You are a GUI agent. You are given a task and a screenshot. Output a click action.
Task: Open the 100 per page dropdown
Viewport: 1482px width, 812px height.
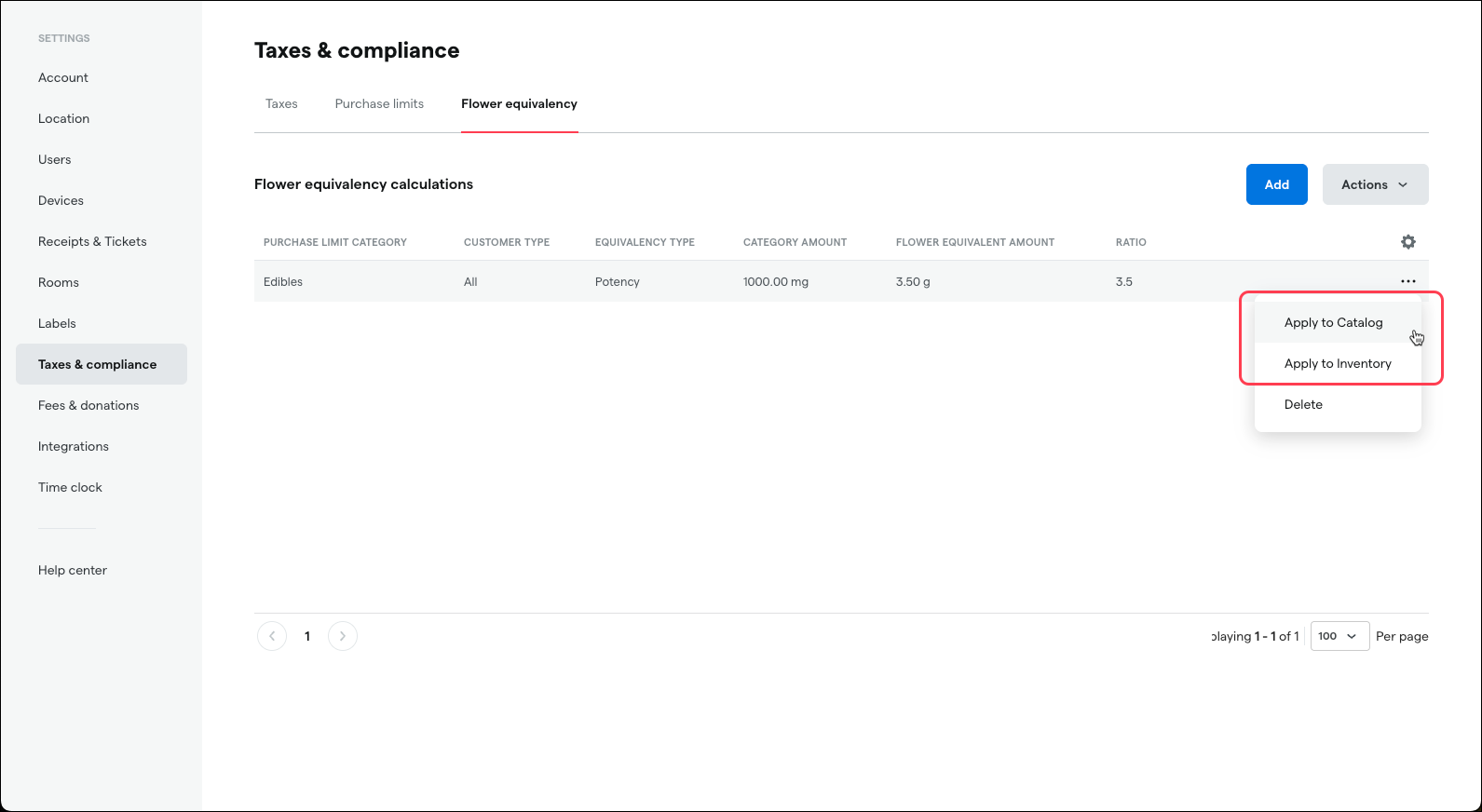pos(1339,636)
